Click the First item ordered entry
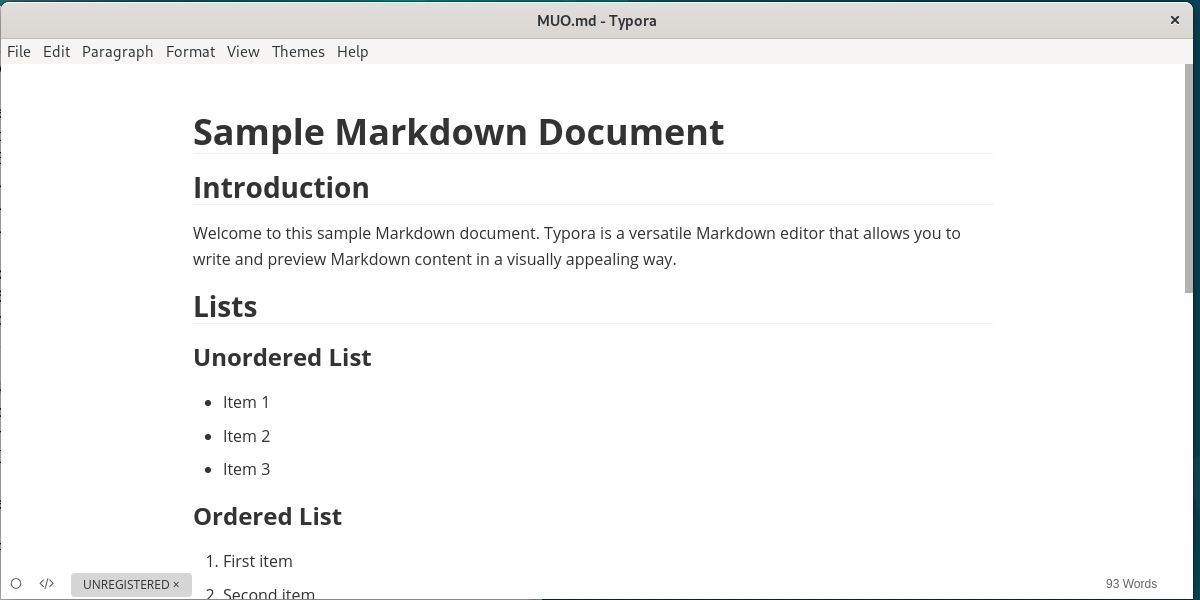Viewport: 1200px width, 600px height. pyautogui.click(x=257, y=561)
